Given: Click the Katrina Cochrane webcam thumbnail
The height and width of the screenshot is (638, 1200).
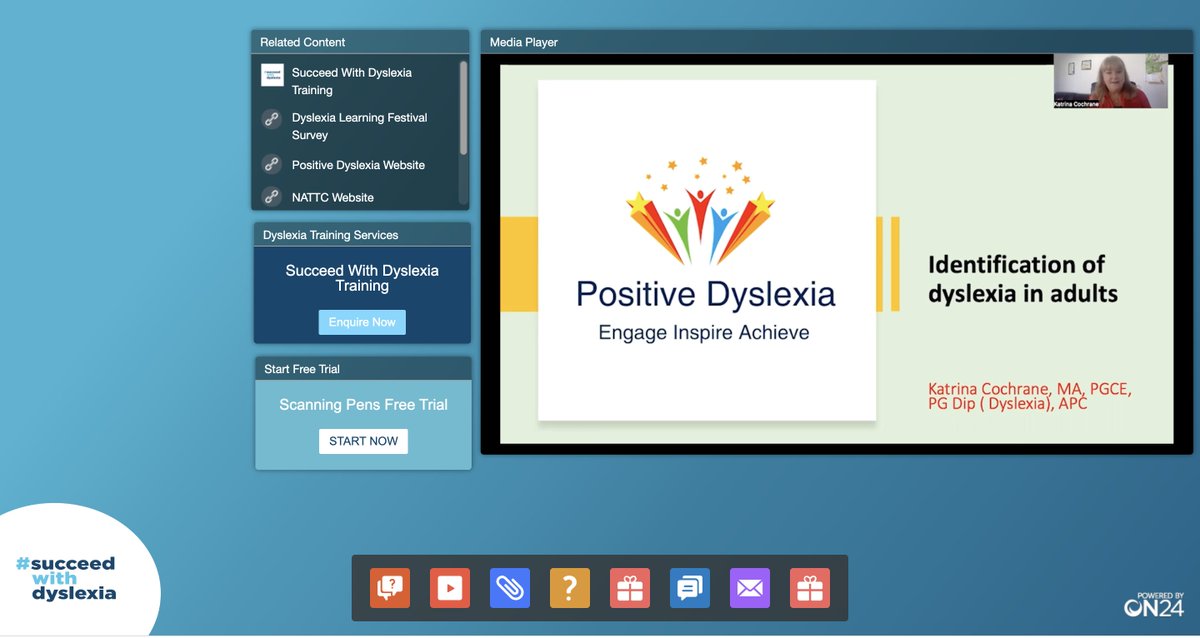Looking at the screenshot, I should coord(1110,82).
